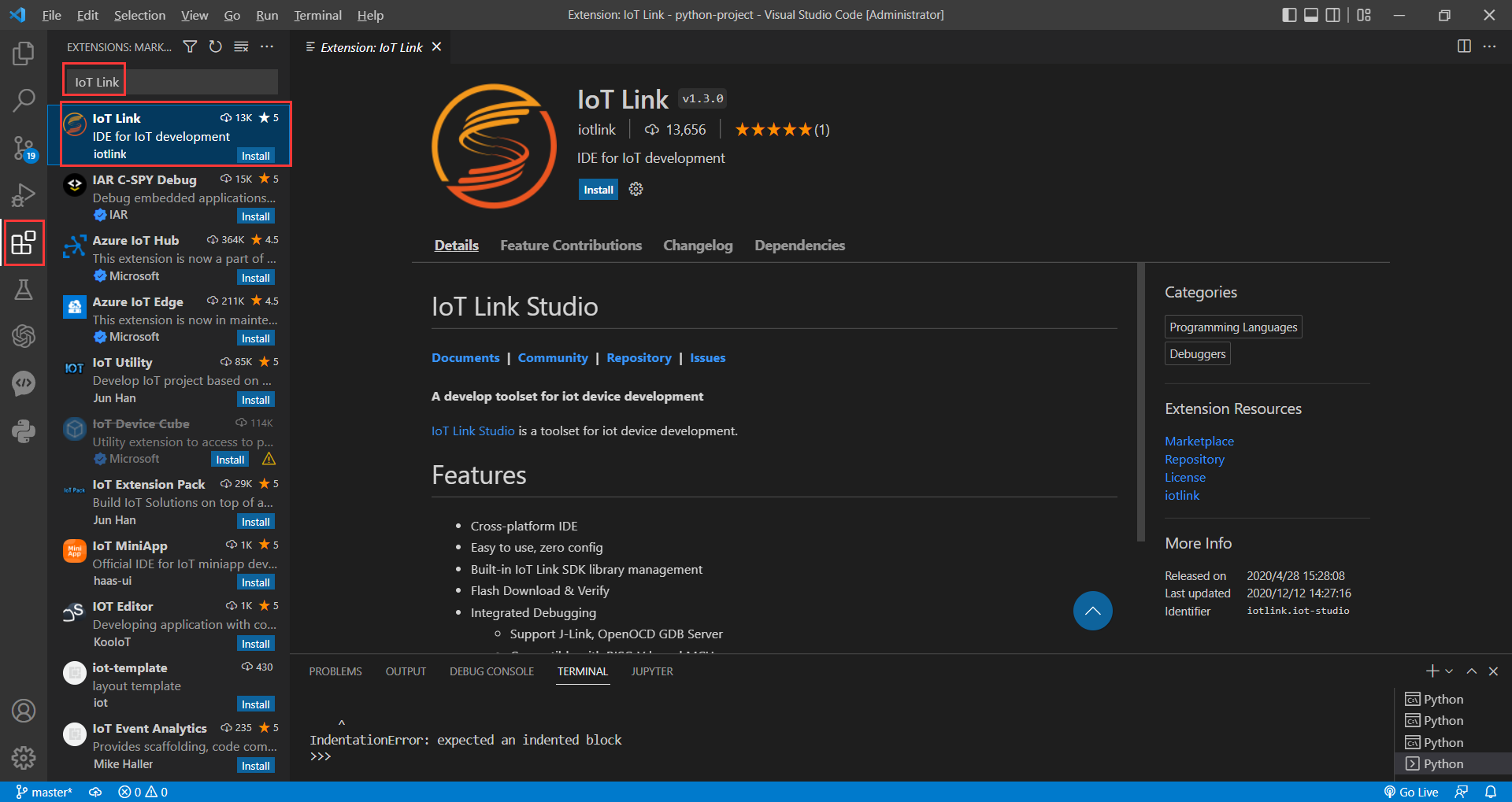Open the Terminal menu in menu bar
This screenshot has width=1512, height=802.
pyautogui.click(x=317, y=15)
